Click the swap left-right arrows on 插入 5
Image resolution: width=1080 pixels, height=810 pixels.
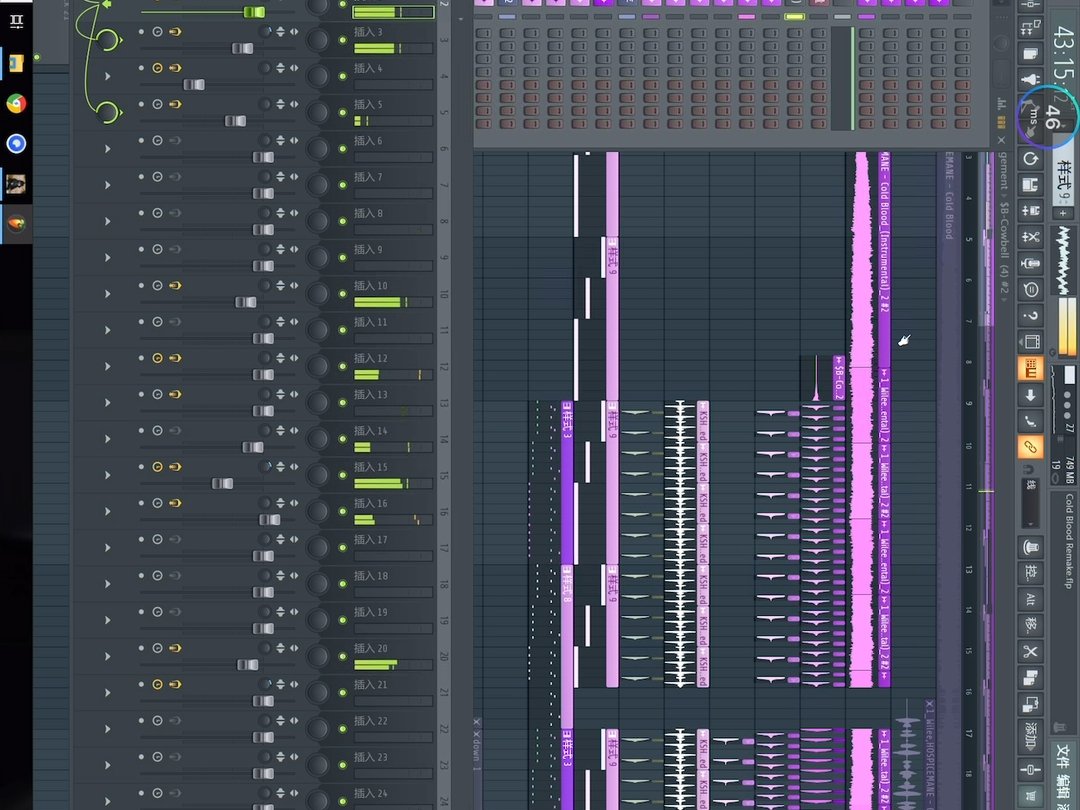(294, 104)
